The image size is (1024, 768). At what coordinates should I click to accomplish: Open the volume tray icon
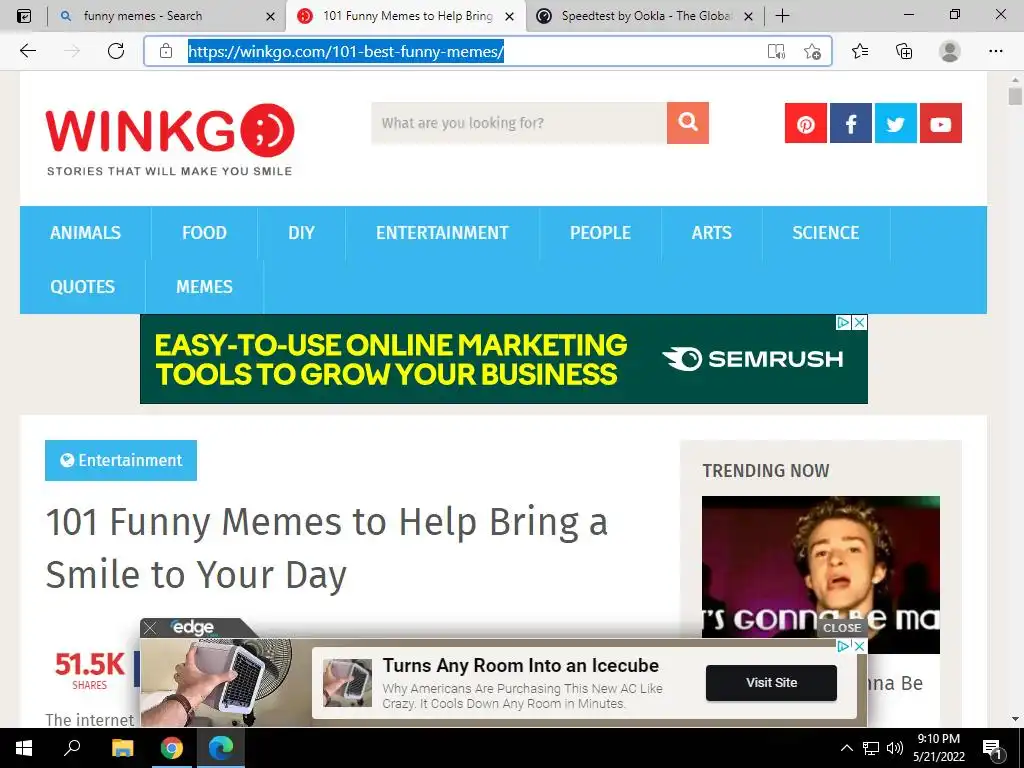point(895,748)
